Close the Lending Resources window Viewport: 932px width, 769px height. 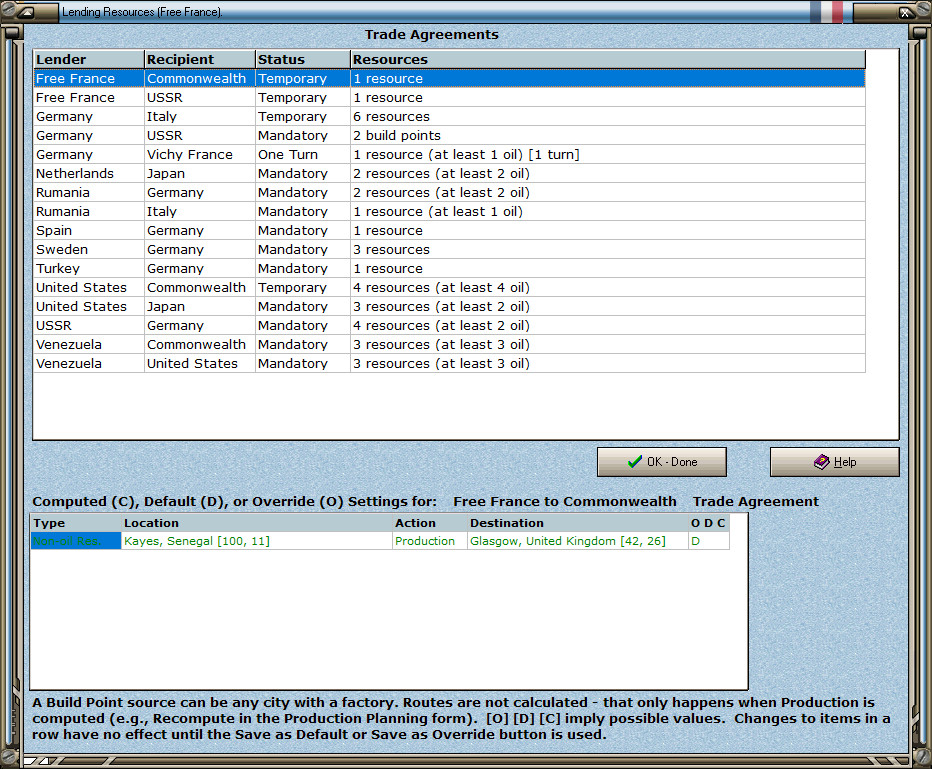pos(905,12)
